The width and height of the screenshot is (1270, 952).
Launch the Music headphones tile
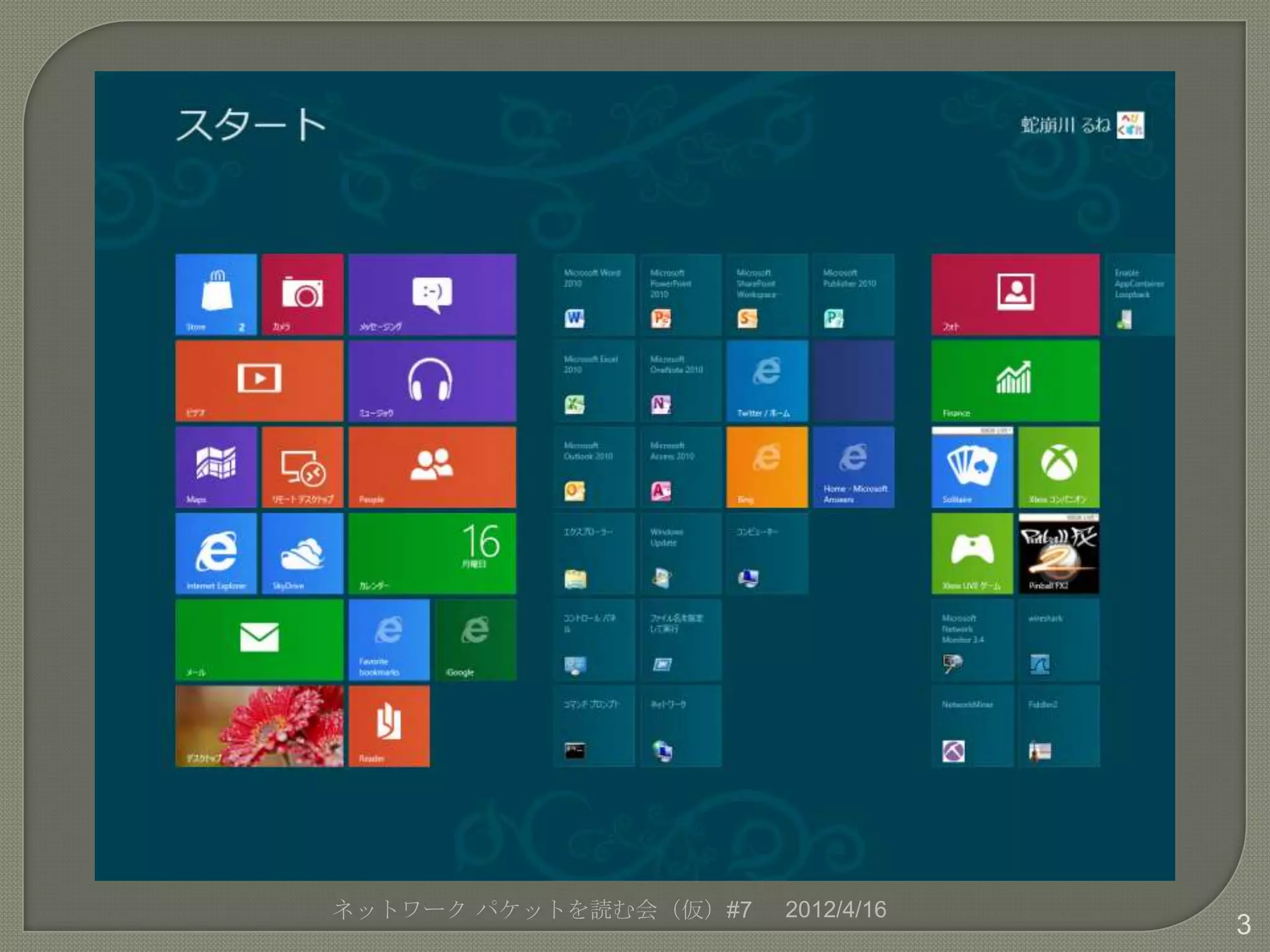tap(432, 381)
